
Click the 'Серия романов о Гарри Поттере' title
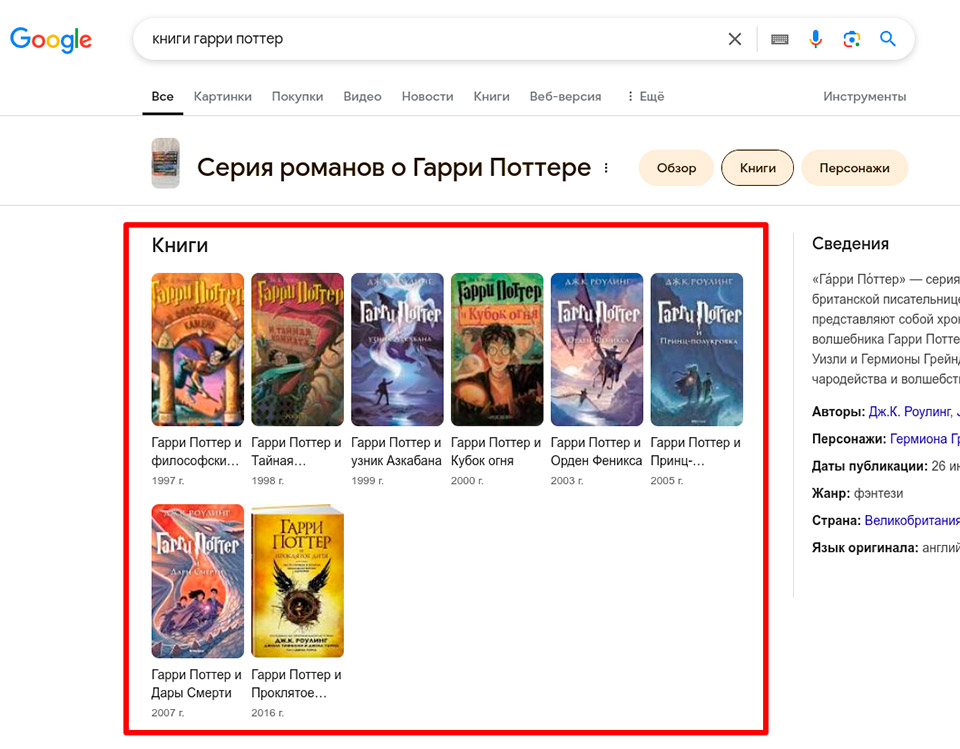coord(394,167)
